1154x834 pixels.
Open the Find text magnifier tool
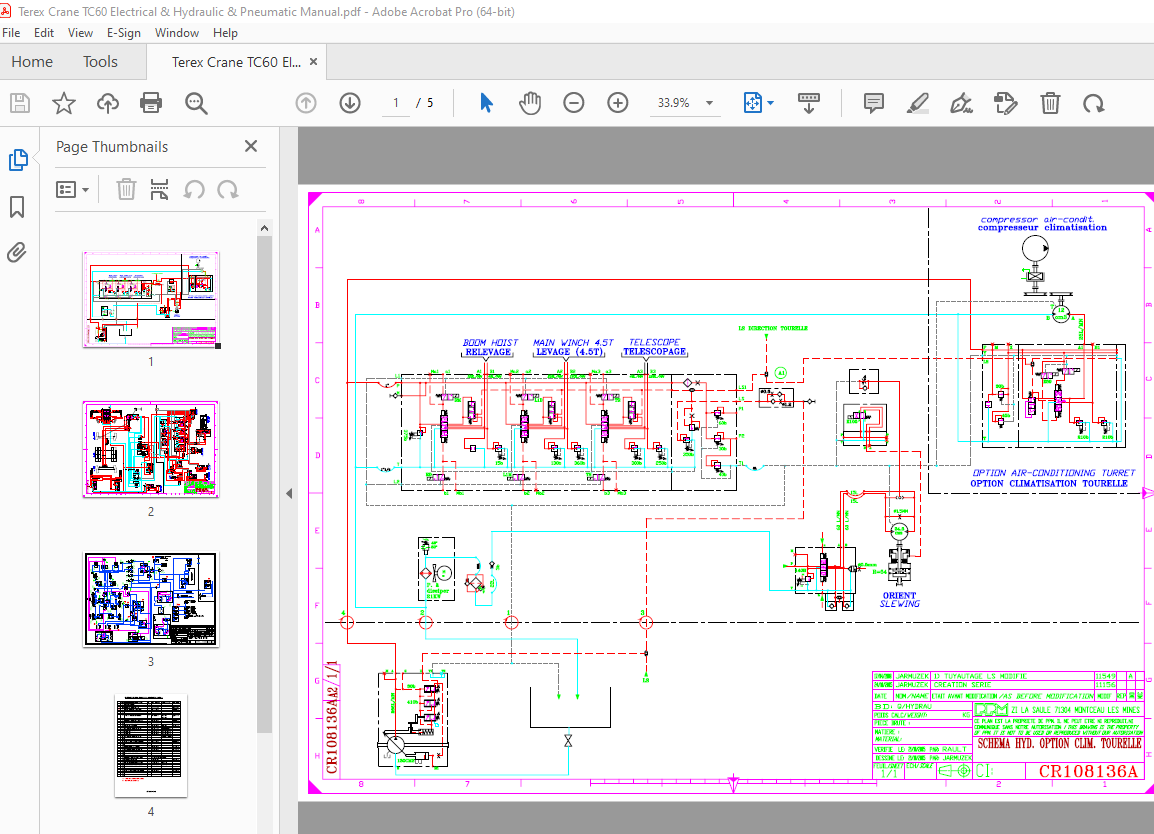pos(196,103)
